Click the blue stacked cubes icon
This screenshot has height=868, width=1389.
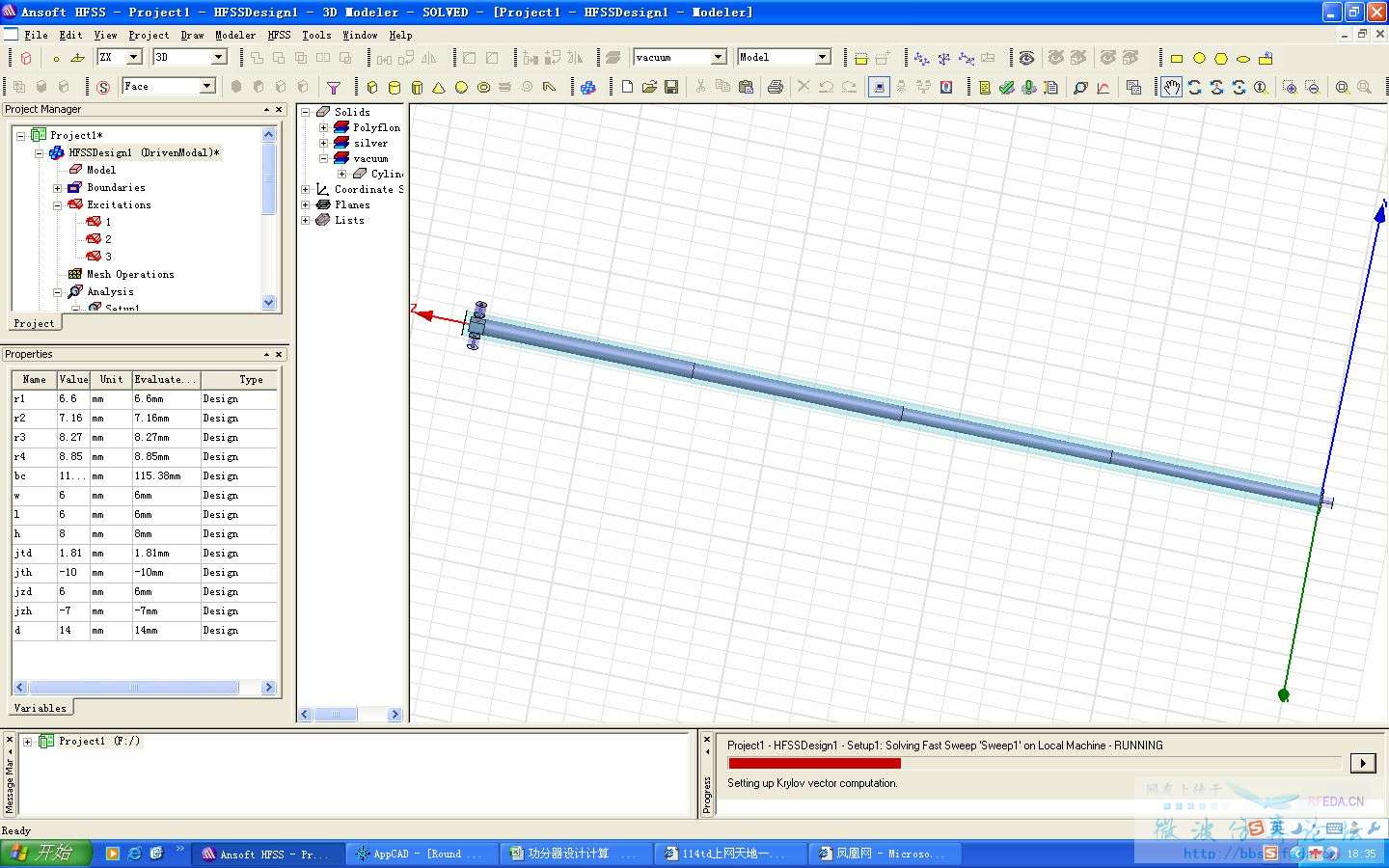coord(588,87)
